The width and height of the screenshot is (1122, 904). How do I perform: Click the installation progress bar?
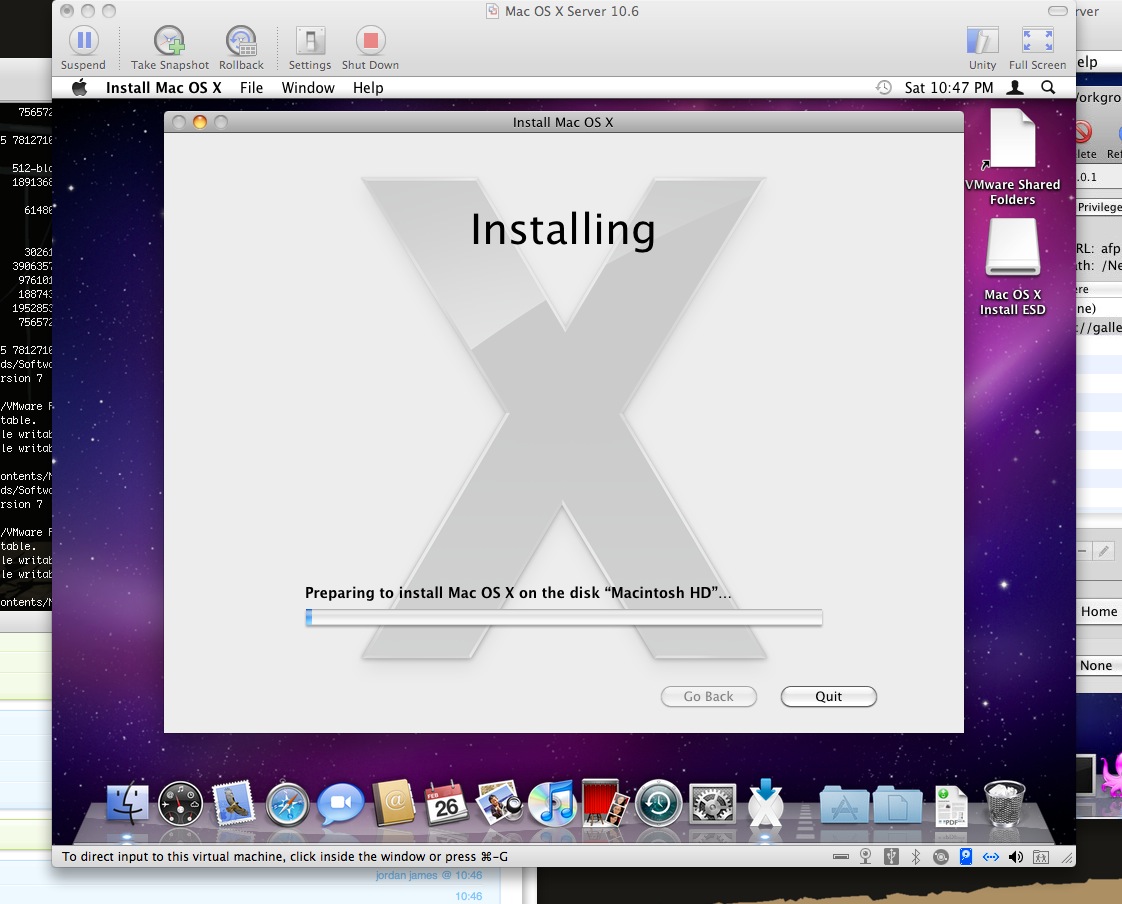pyautogui.click(x=564, y=617)
